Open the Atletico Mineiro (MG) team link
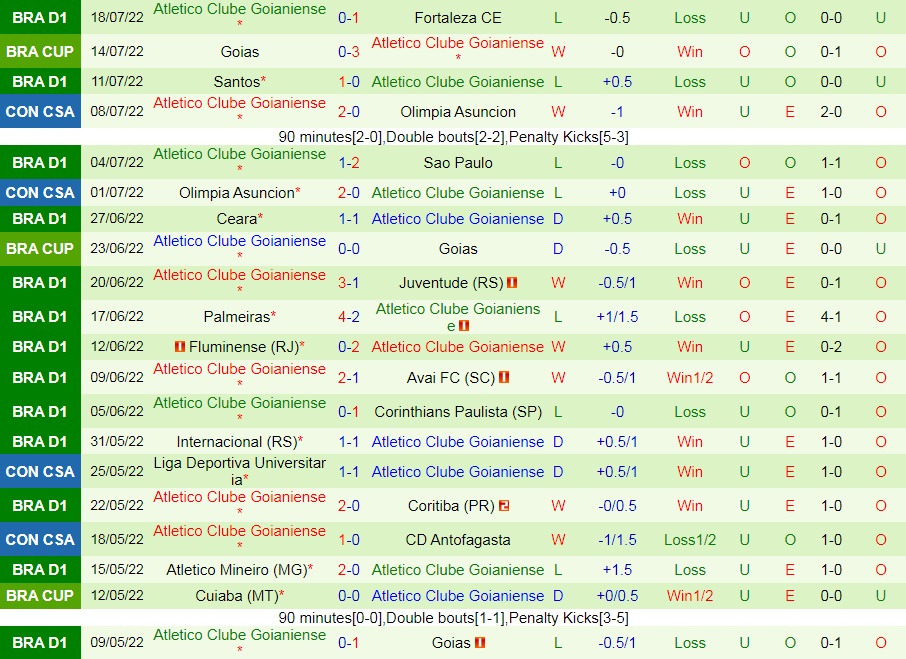The height and width of the screenshot is (659, 906). pyautogui.click(x=240, y=569)
